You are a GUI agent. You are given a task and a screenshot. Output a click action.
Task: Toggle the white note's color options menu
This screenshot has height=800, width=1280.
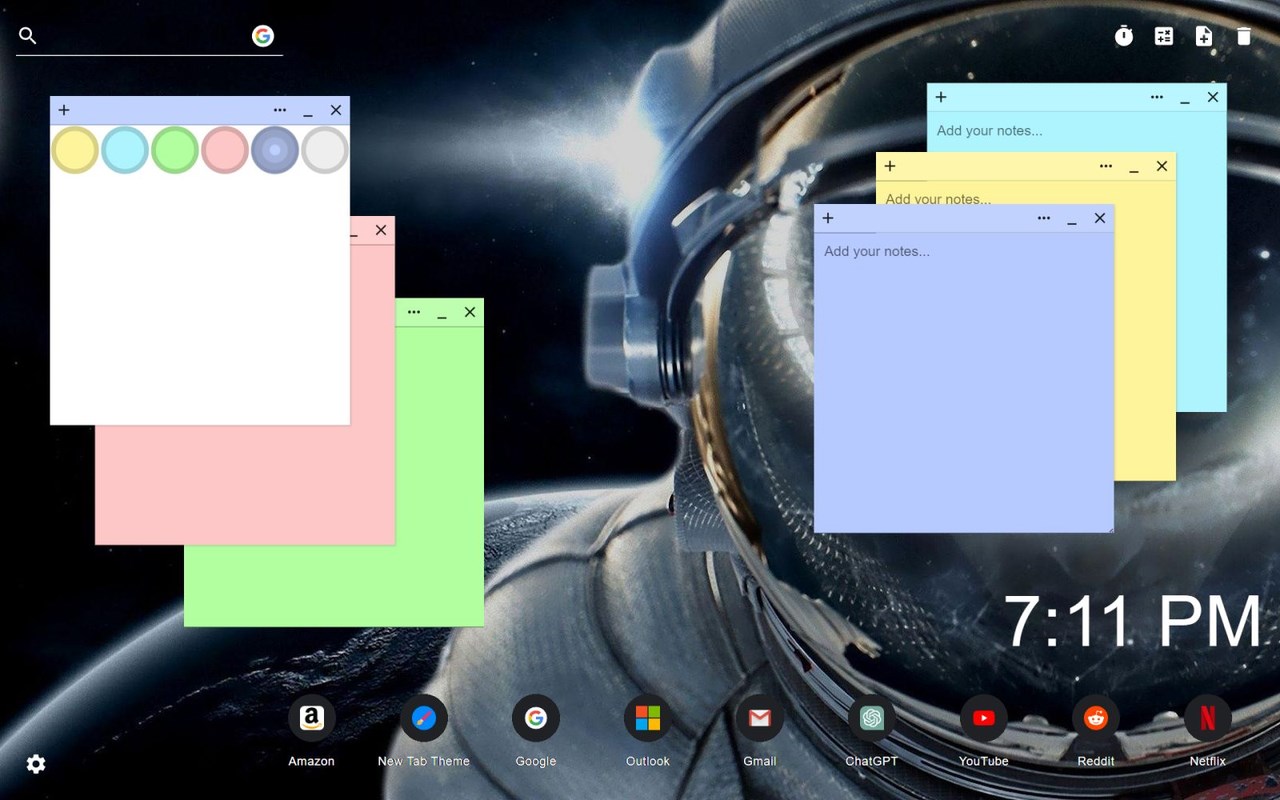[x=280, y=110]
